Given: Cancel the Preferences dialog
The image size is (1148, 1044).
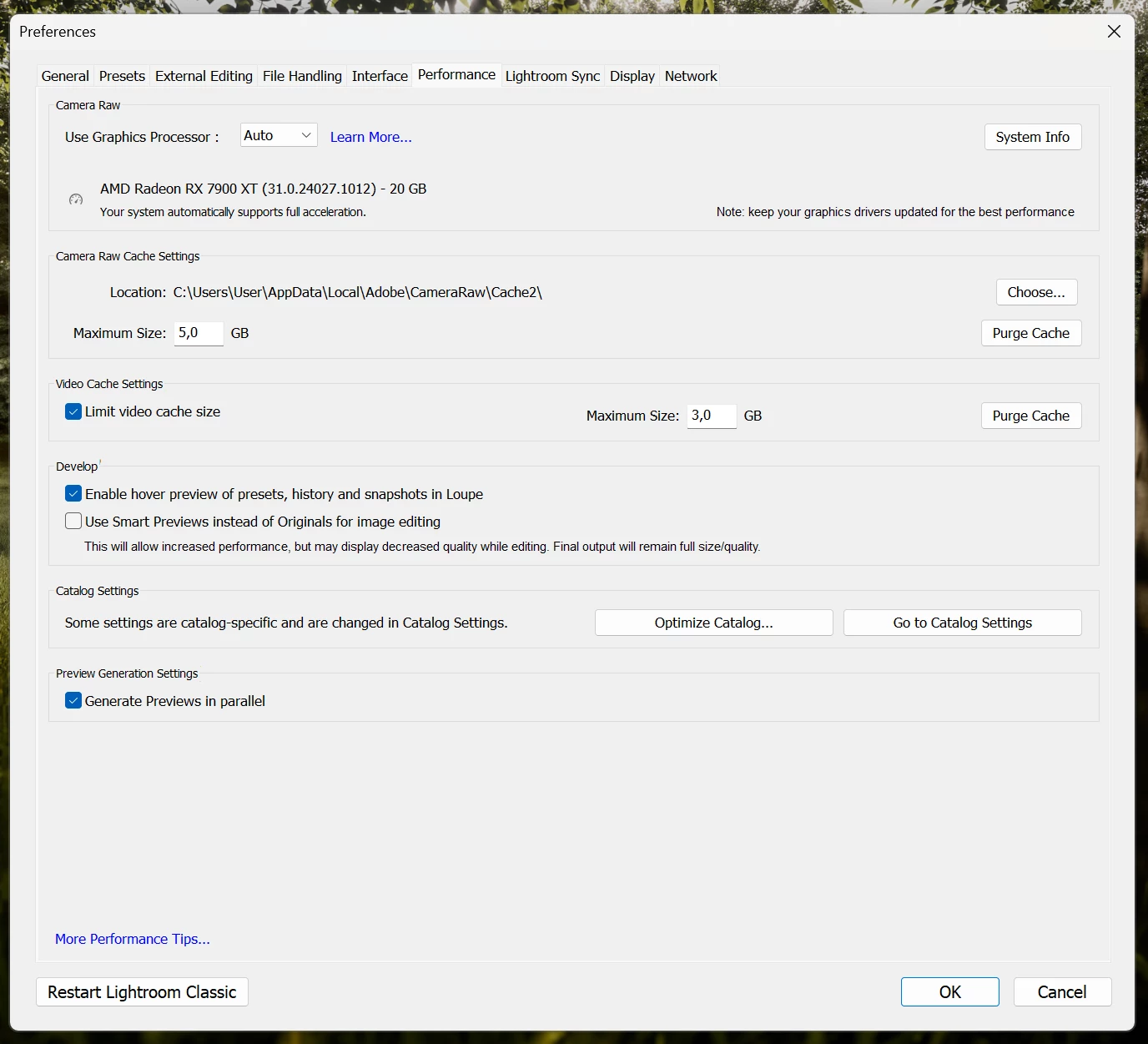Looking at the screenshot, I should point(1062,992).
